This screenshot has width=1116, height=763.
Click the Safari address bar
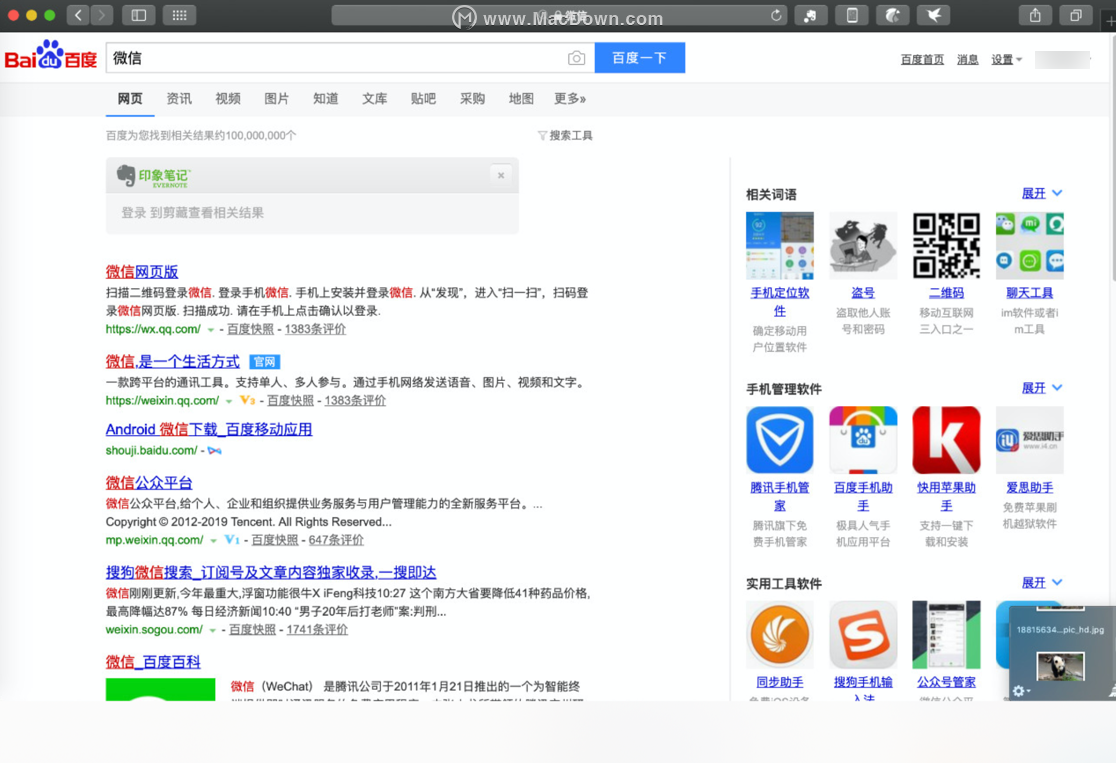pos(559,15)
